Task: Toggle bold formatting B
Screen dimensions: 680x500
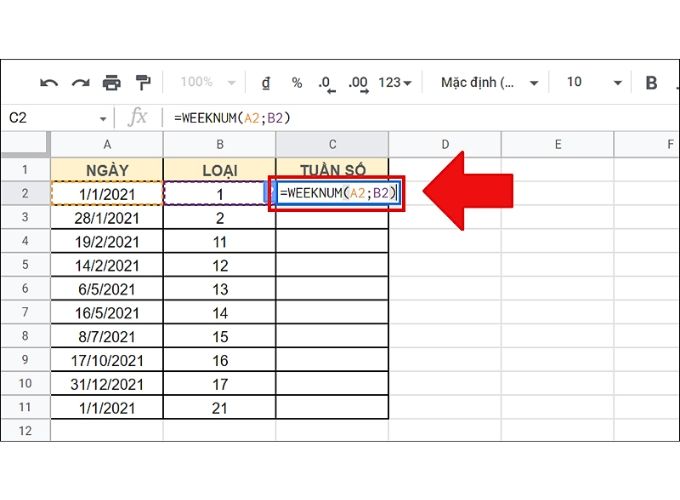Action: [x=651, y=82]
